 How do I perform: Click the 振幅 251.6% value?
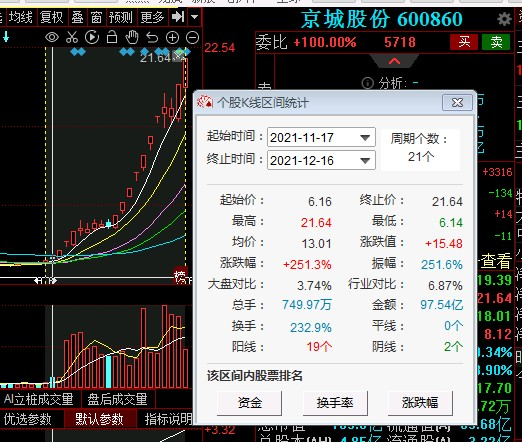click(442, 265)
